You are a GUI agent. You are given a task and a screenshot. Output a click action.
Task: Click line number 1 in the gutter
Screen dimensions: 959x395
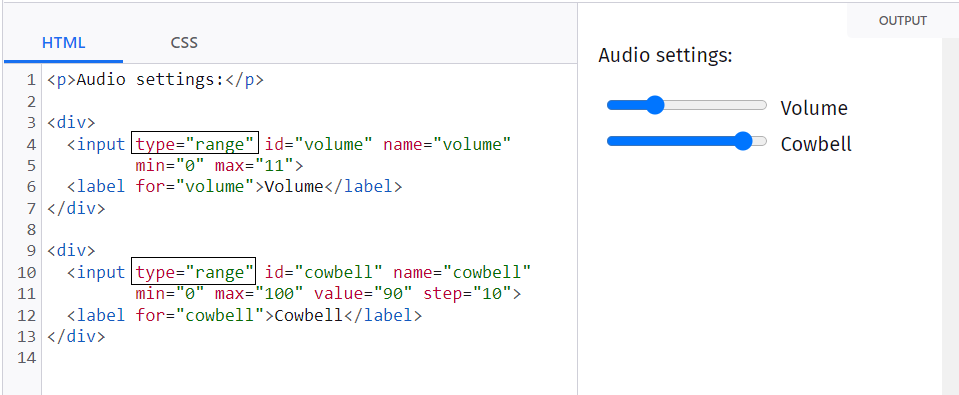click(x=31, y=80)
